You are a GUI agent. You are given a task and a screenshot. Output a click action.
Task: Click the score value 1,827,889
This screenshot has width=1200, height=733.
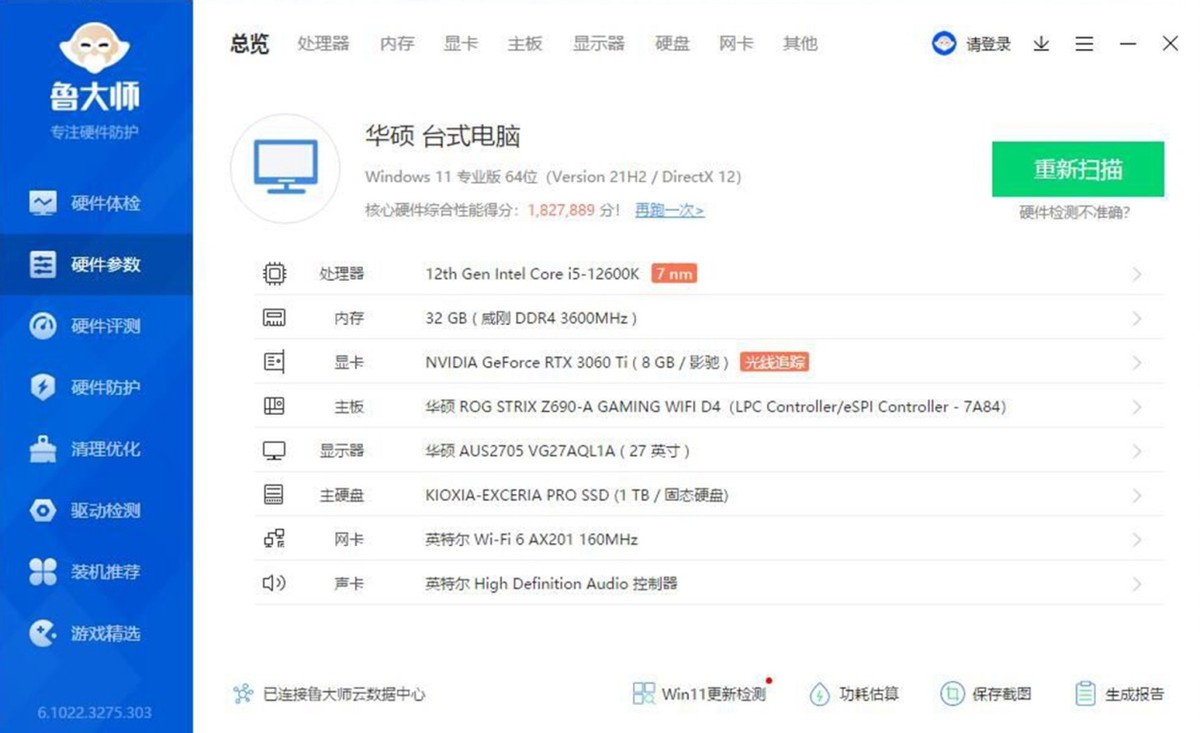[x=561, y=210]
